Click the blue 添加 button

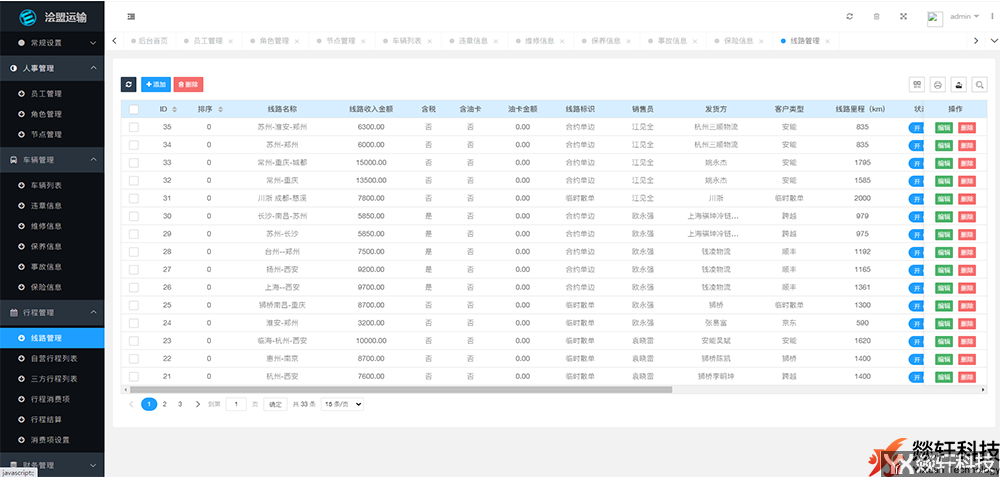pos(155,85)
